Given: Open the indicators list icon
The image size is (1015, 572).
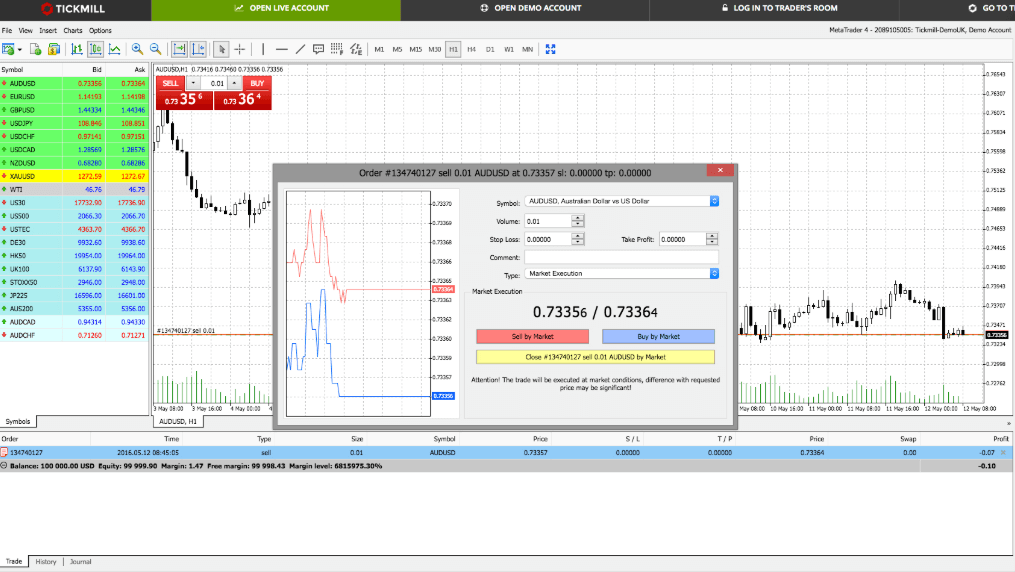Looking at the screenshot, I should pos(356,49).
